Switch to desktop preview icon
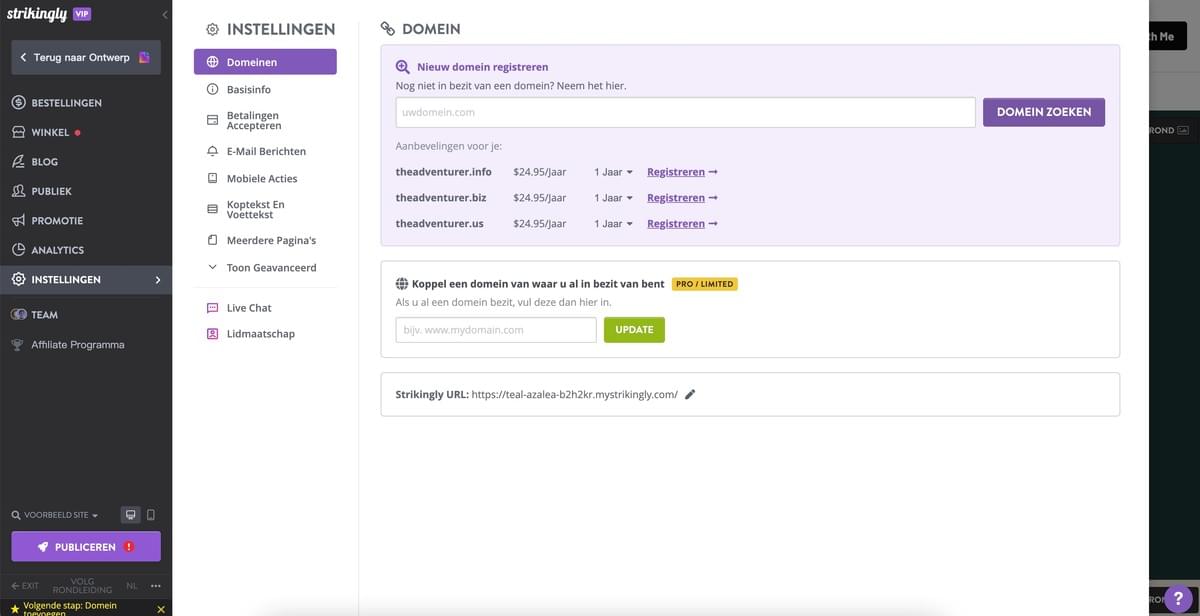 coord(130,515)
